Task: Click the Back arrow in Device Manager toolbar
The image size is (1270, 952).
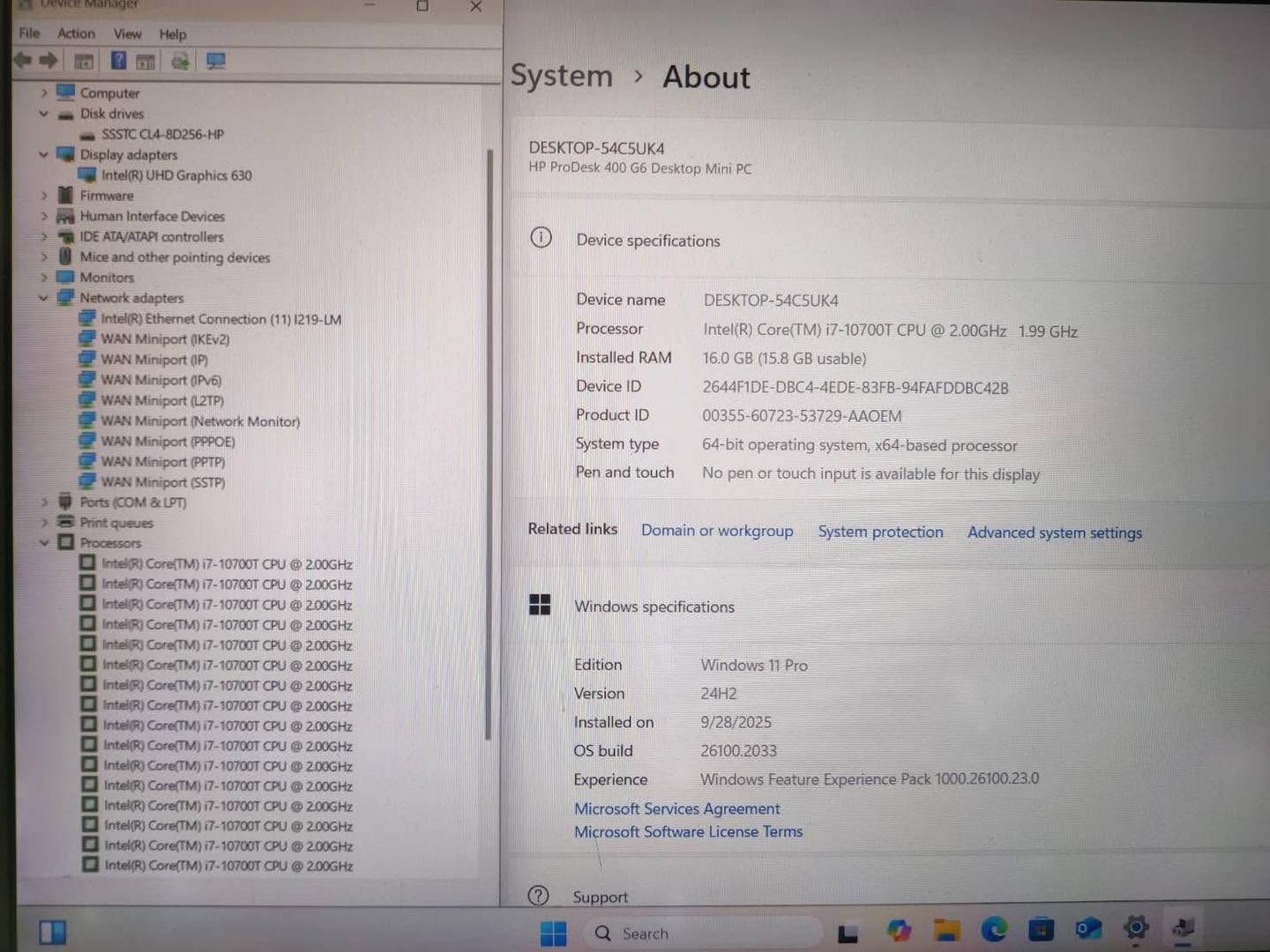Action: [x=23, y=61]
